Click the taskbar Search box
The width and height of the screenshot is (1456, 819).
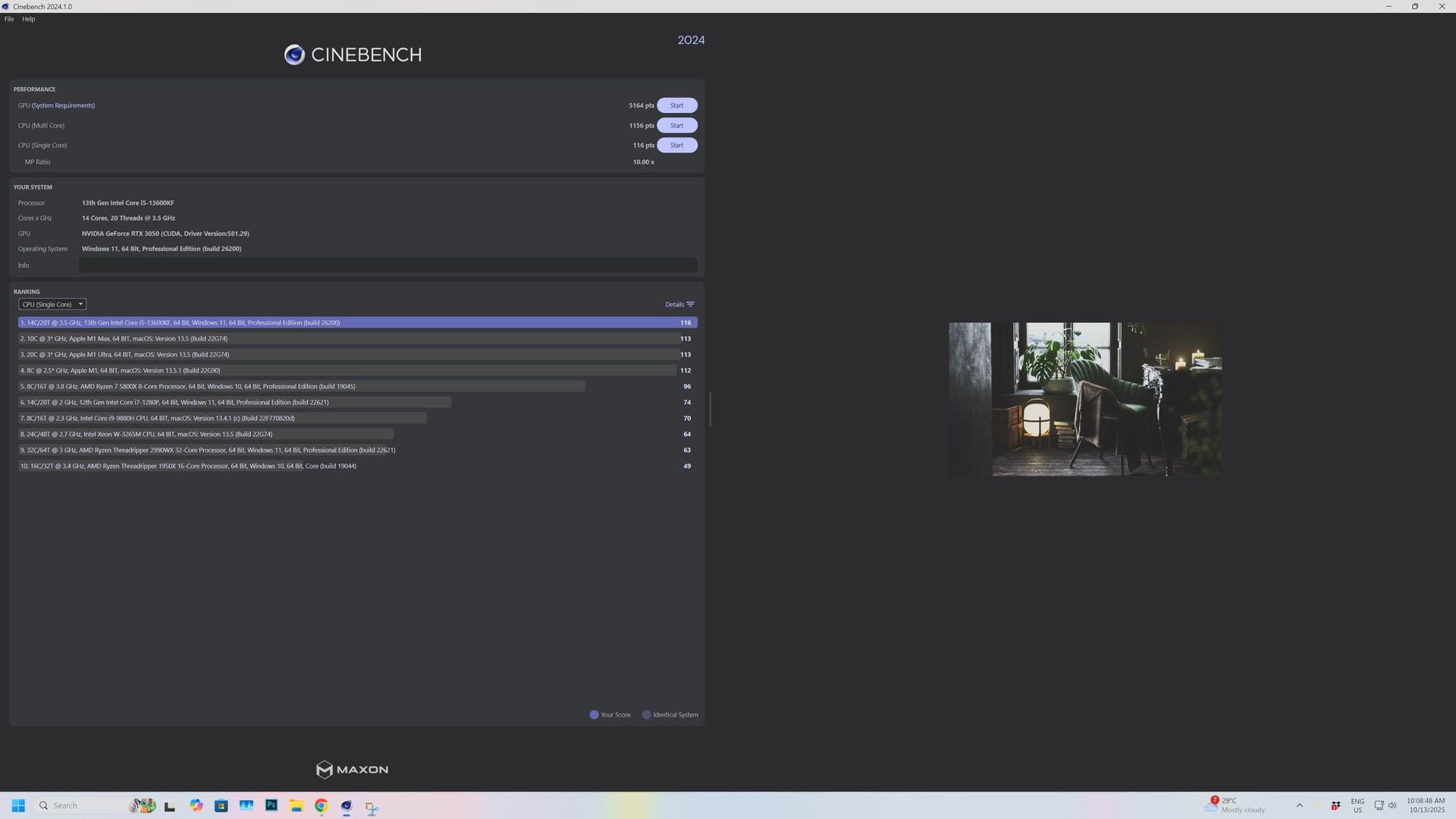click(x=95, y=805)
